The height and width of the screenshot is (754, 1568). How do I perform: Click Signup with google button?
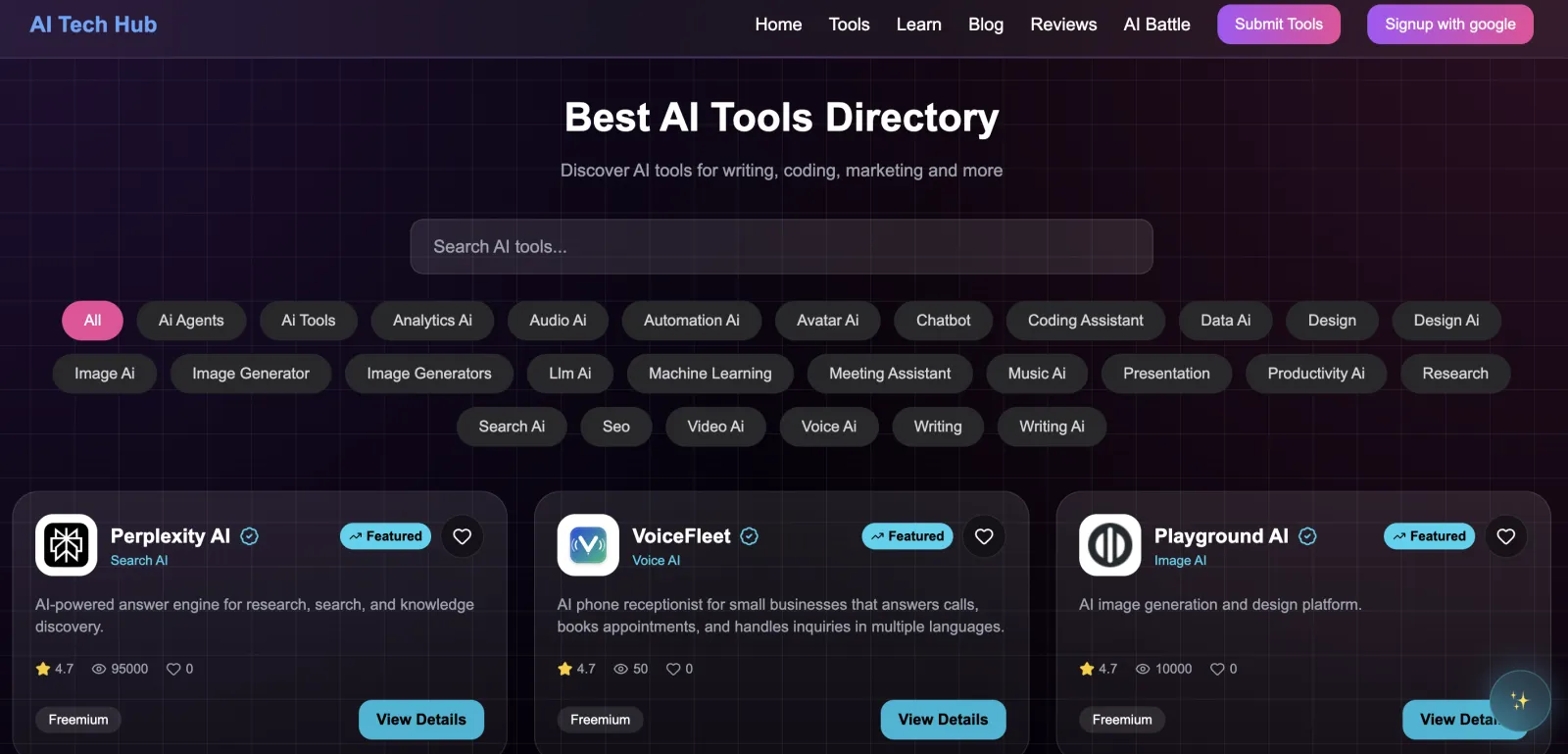(1450, 25)
